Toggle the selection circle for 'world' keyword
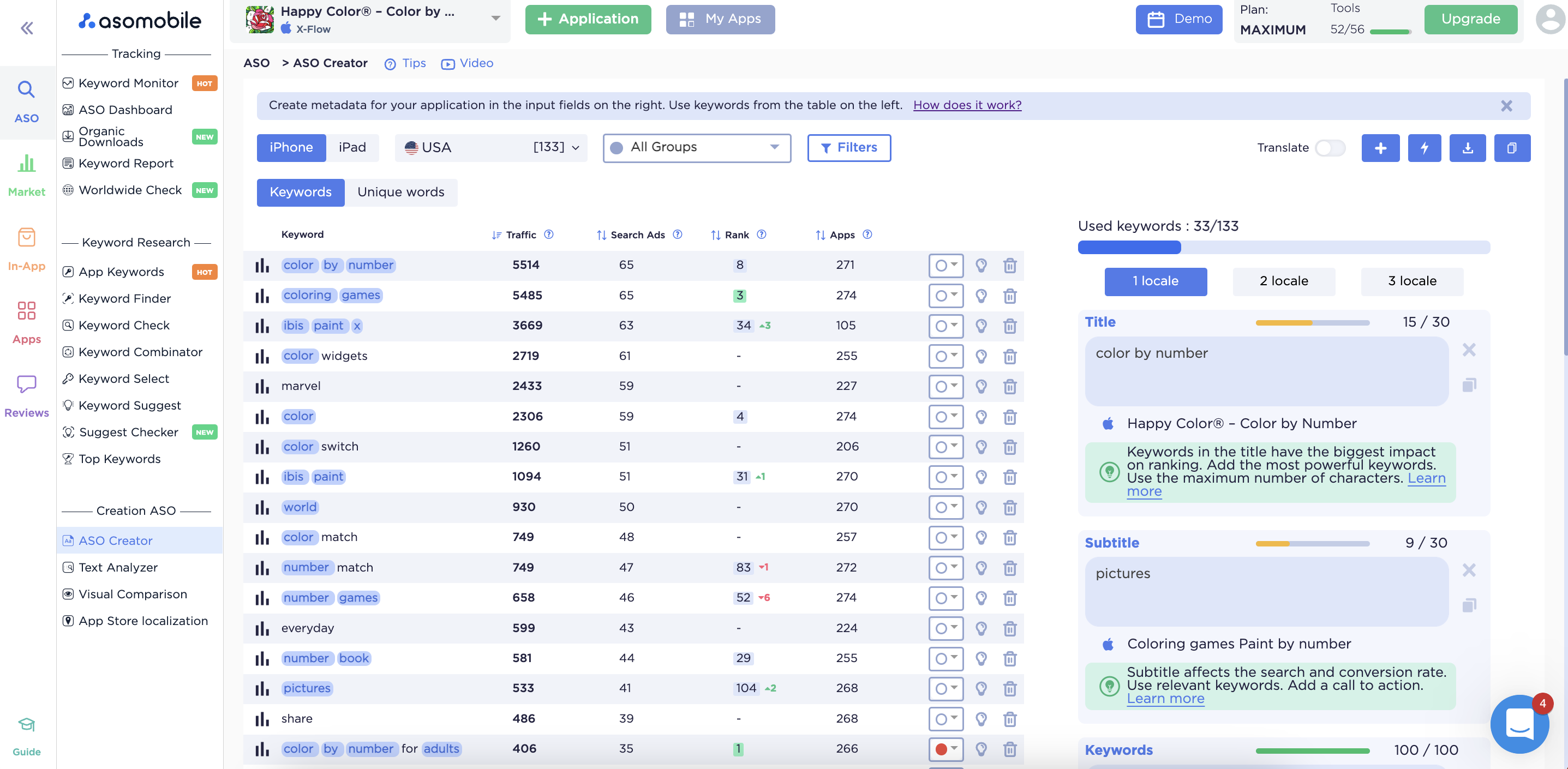Screen dimensions: 1568x769 pyautogui.click(x=942, y=507)
